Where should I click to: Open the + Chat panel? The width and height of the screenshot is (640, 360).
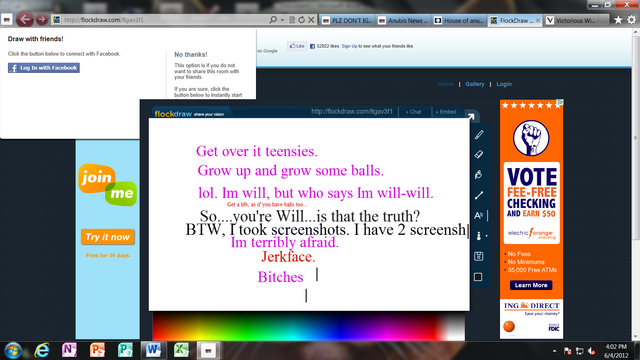[413, 112]
